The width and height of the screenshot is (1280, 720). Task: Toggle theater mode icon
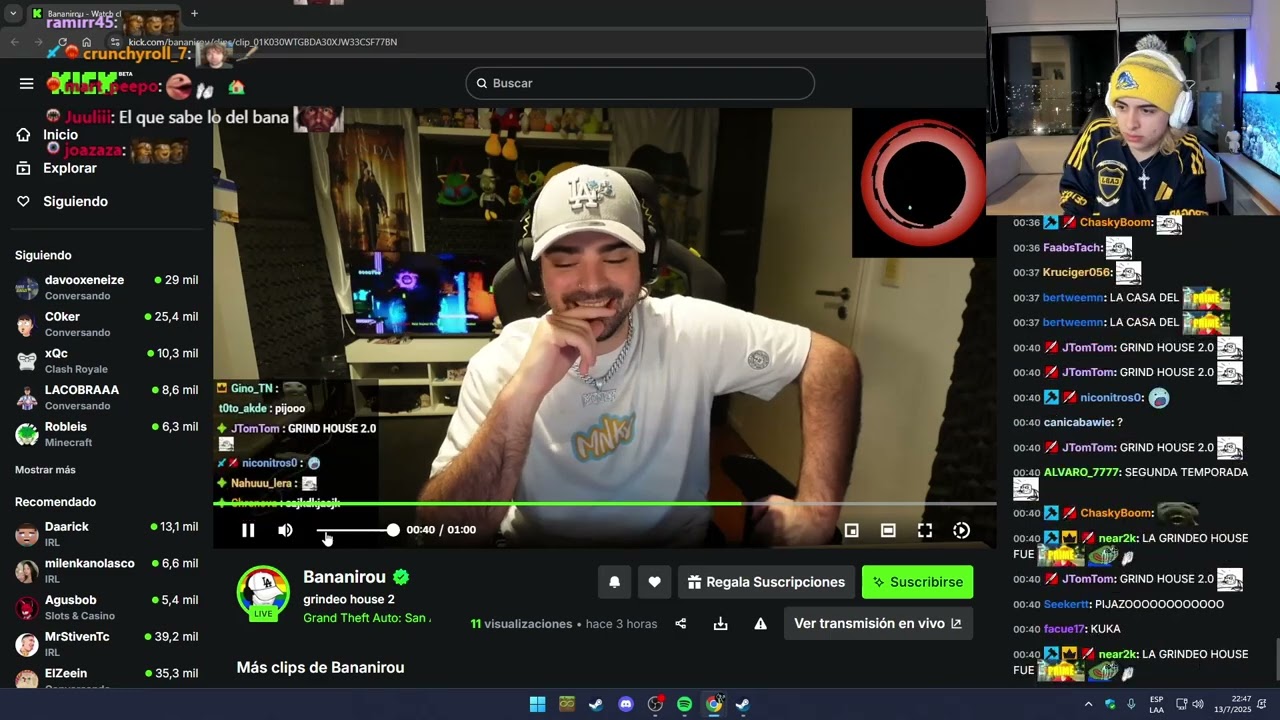(888, 531)
